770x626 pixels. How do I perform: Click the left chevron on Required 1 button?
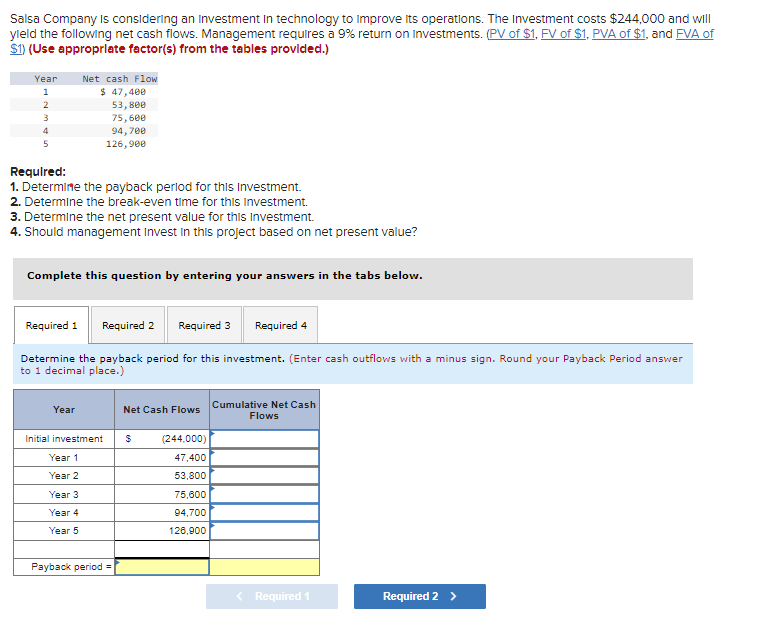(x=239, y=597)
